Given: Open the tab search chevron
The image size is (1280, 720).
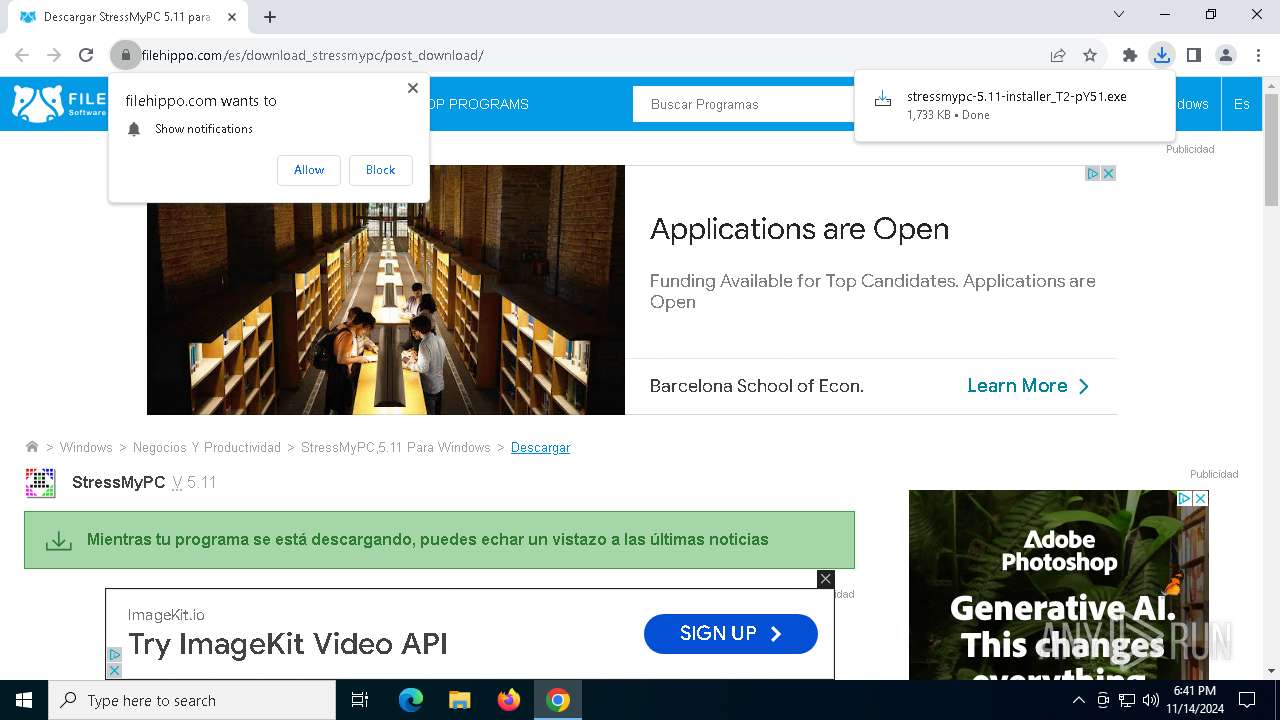Looking at the screenshot, I should pos(1119,14).
